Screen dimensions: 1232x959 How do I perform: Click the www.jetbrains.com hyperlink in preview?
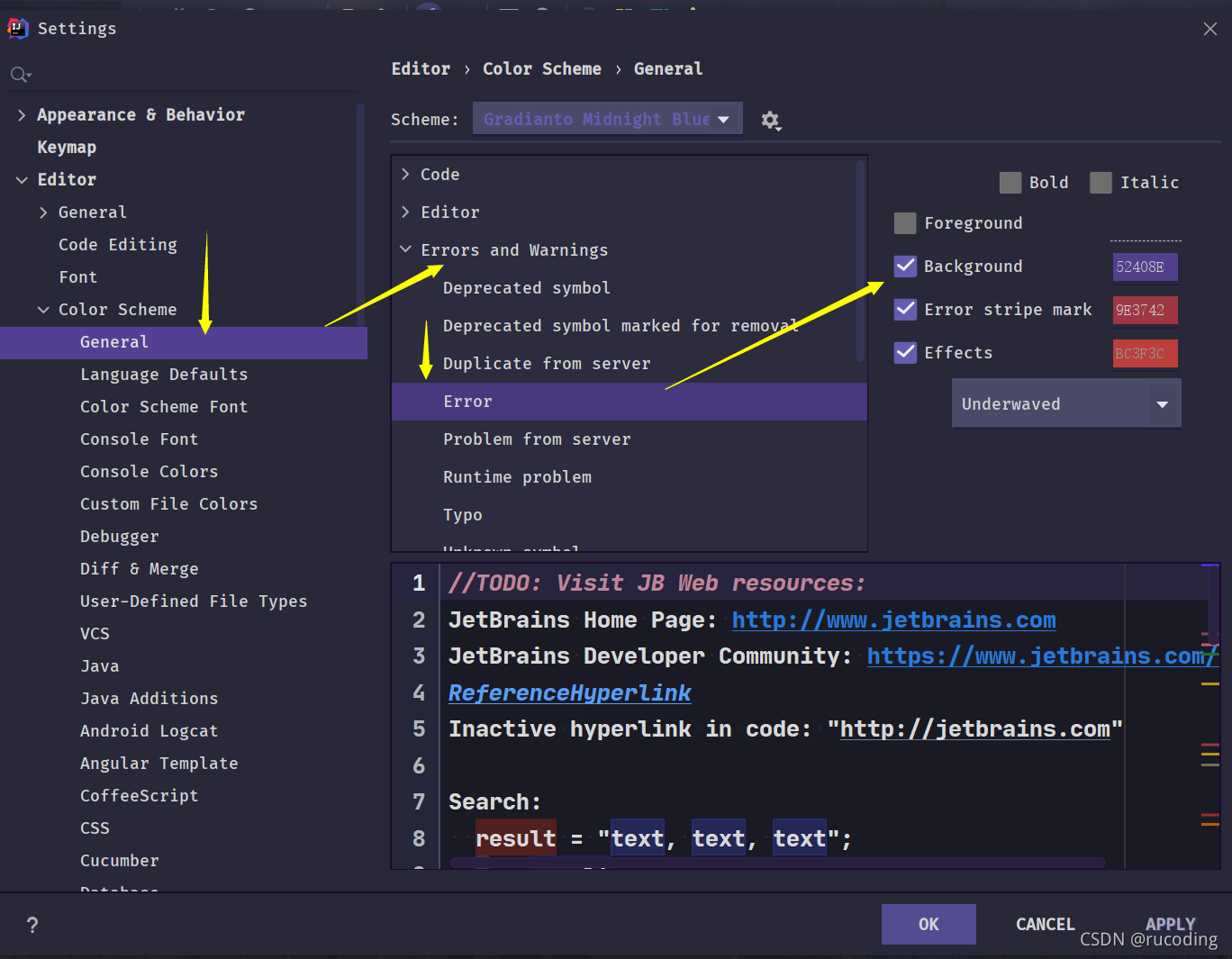[x=893, y=620]
